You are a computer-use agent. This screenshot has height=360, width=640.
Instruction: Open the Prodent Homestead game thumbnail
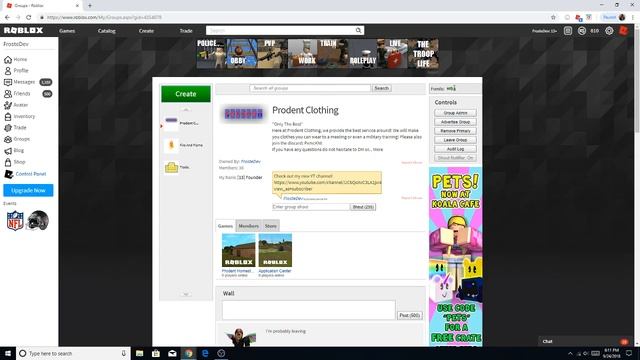pos(238,250)
